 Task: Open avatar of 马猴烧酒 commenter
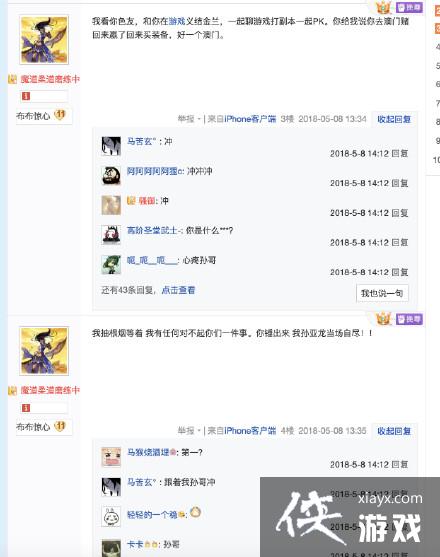tap(111, 457)
